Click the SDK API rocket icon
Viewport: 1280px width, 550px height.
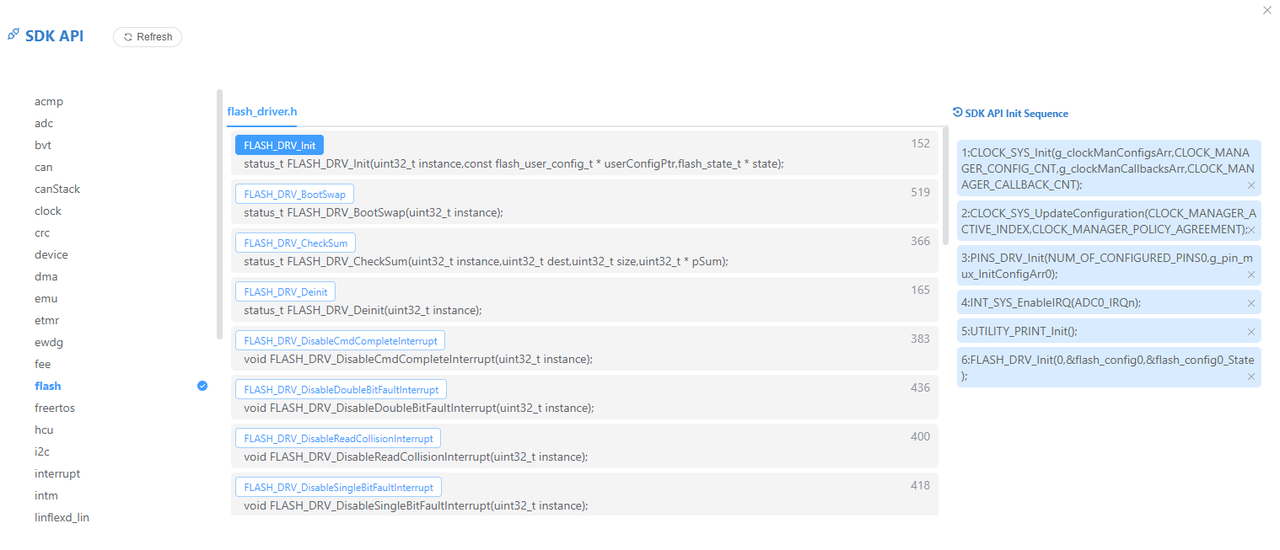[13, 35]
